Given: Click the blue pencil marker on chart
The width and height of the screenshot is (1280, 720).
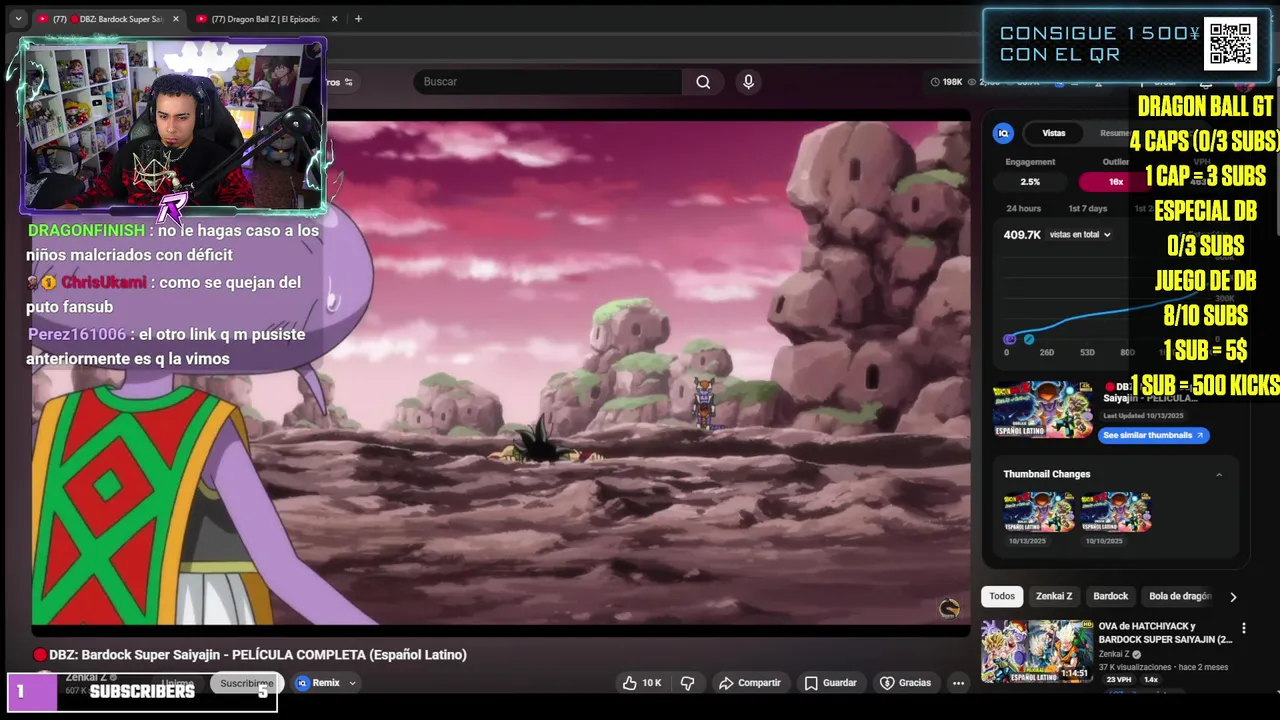Looking at the screenshot, I should click(1028, 339).
